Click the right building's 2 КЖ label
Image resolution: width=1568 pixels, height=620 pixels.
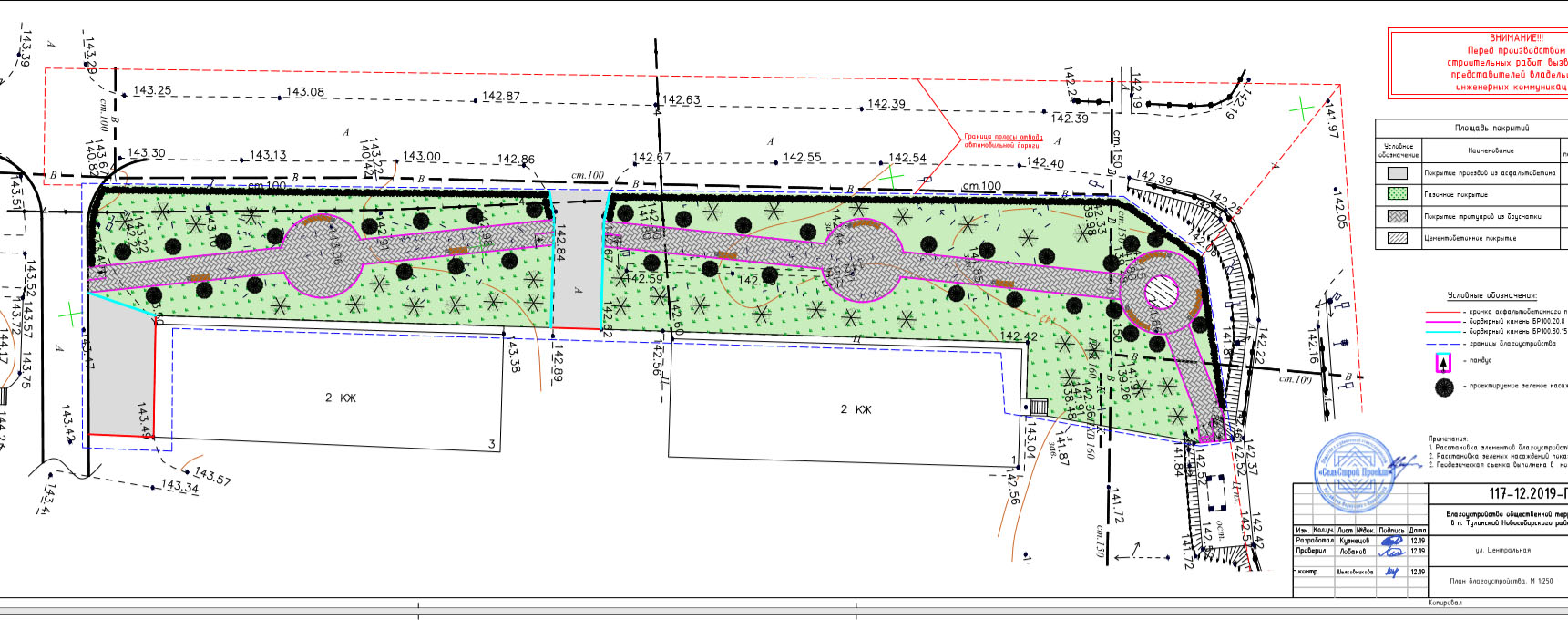(856, 409)
